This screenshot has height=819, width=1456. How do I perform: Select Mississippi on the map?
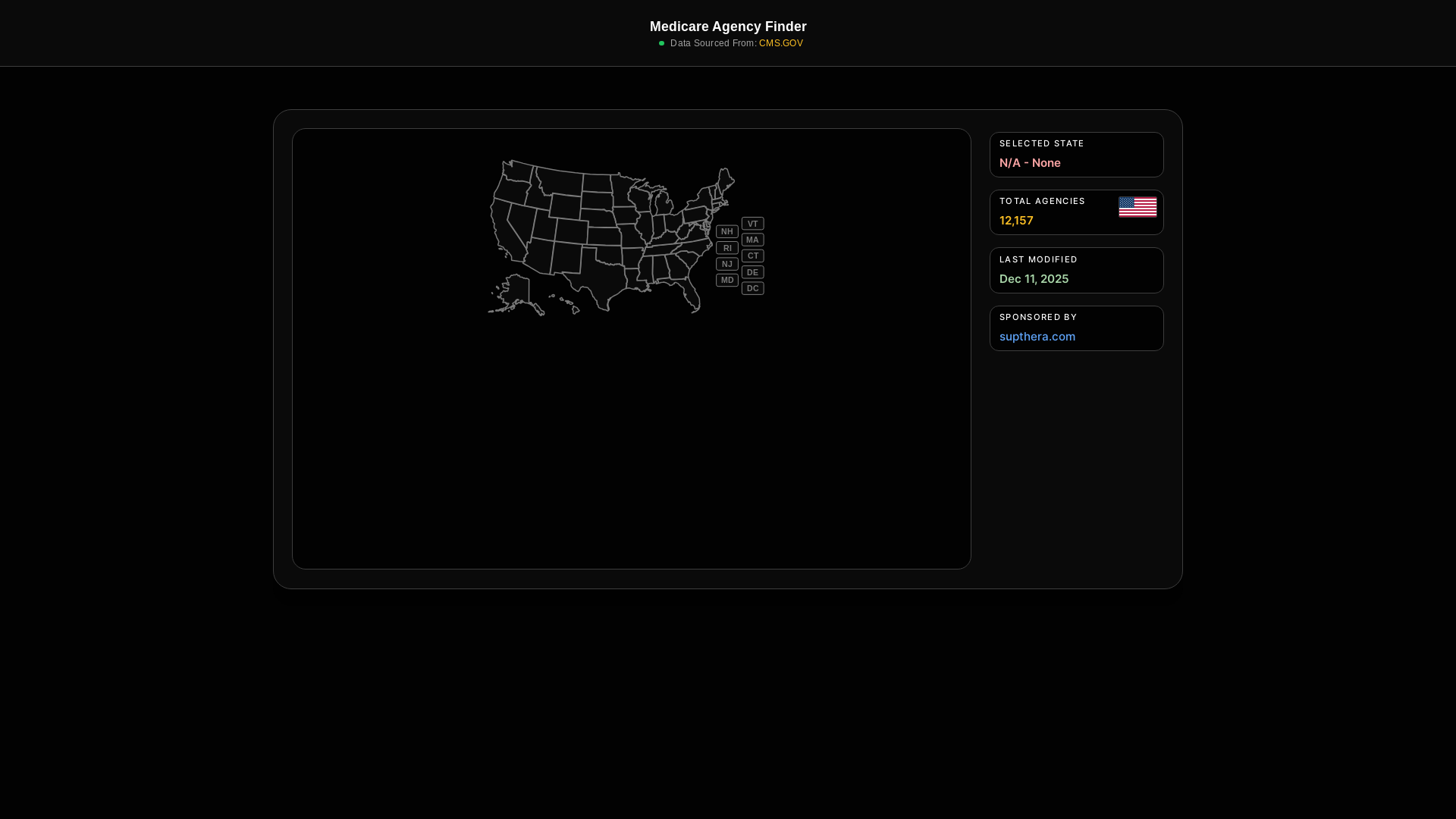click(x=645, y=269)
